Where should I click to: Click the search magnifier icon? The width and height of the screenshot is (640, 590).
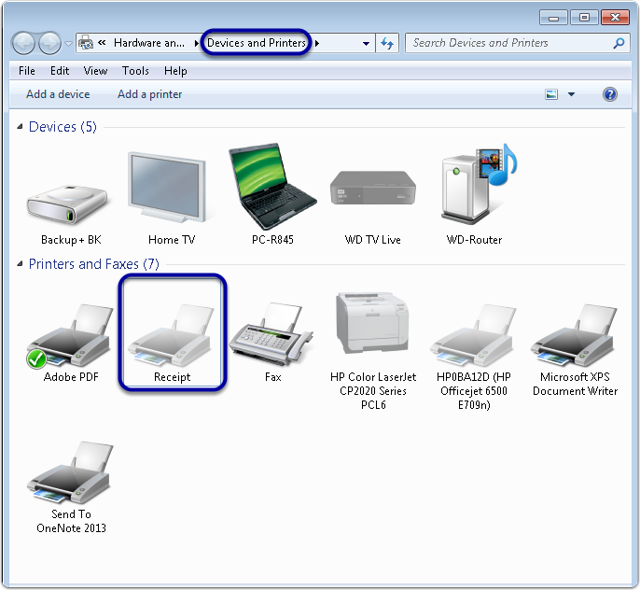point(619,43)
